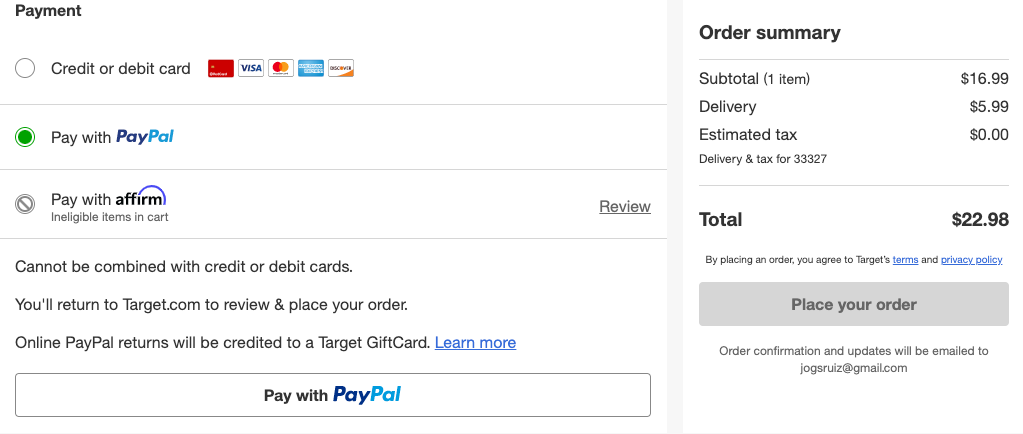Click the Ineligible items in cart text
The height and width of the screenshot is (434, 1023).
110,217
